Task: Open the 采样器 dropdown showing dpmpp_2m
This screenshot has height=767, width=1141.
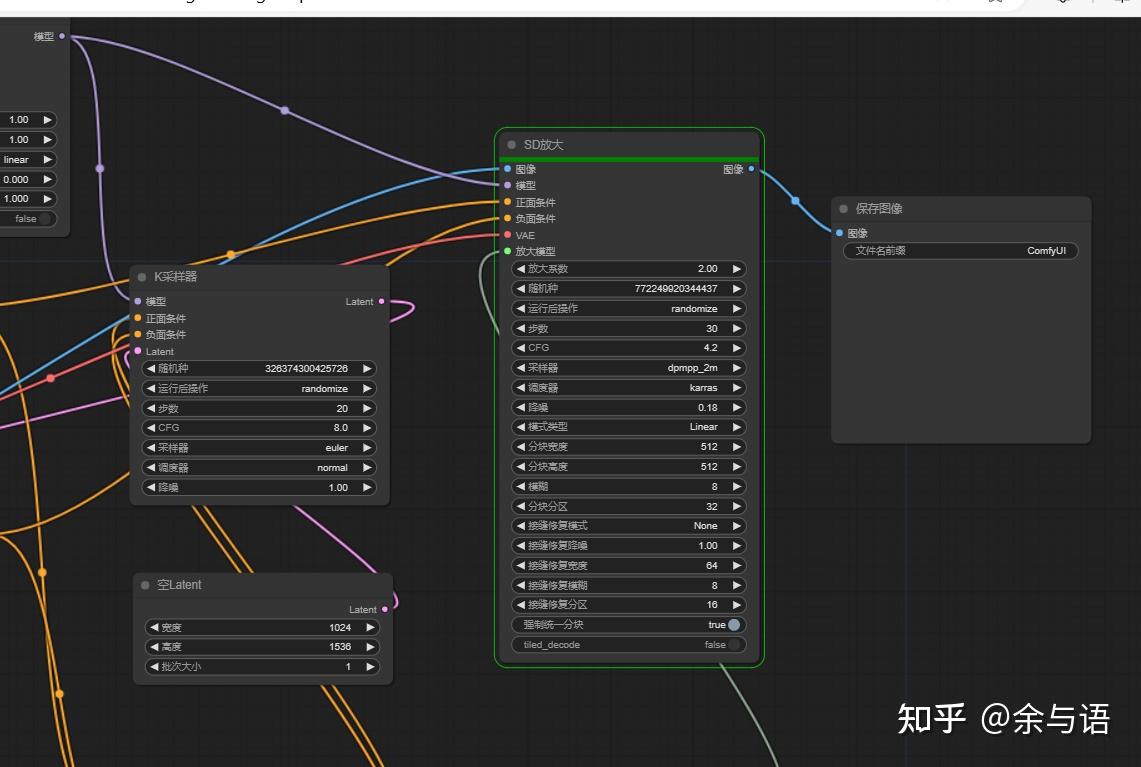Action: pos(628,367)
